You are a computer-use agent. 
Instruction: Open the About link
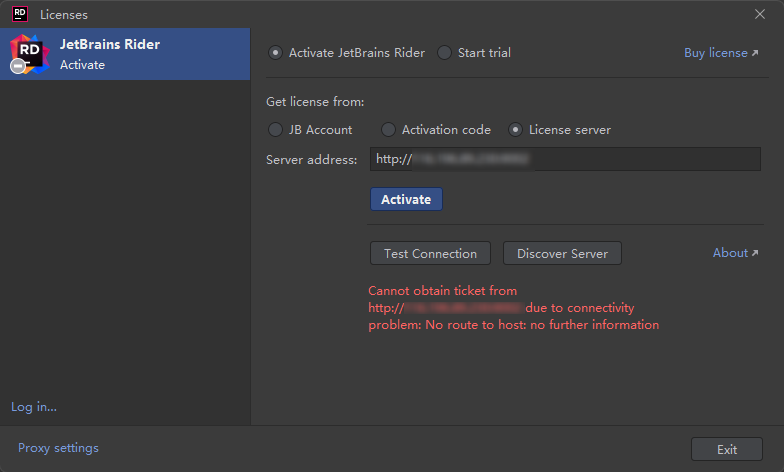click(x=729, y=253)
